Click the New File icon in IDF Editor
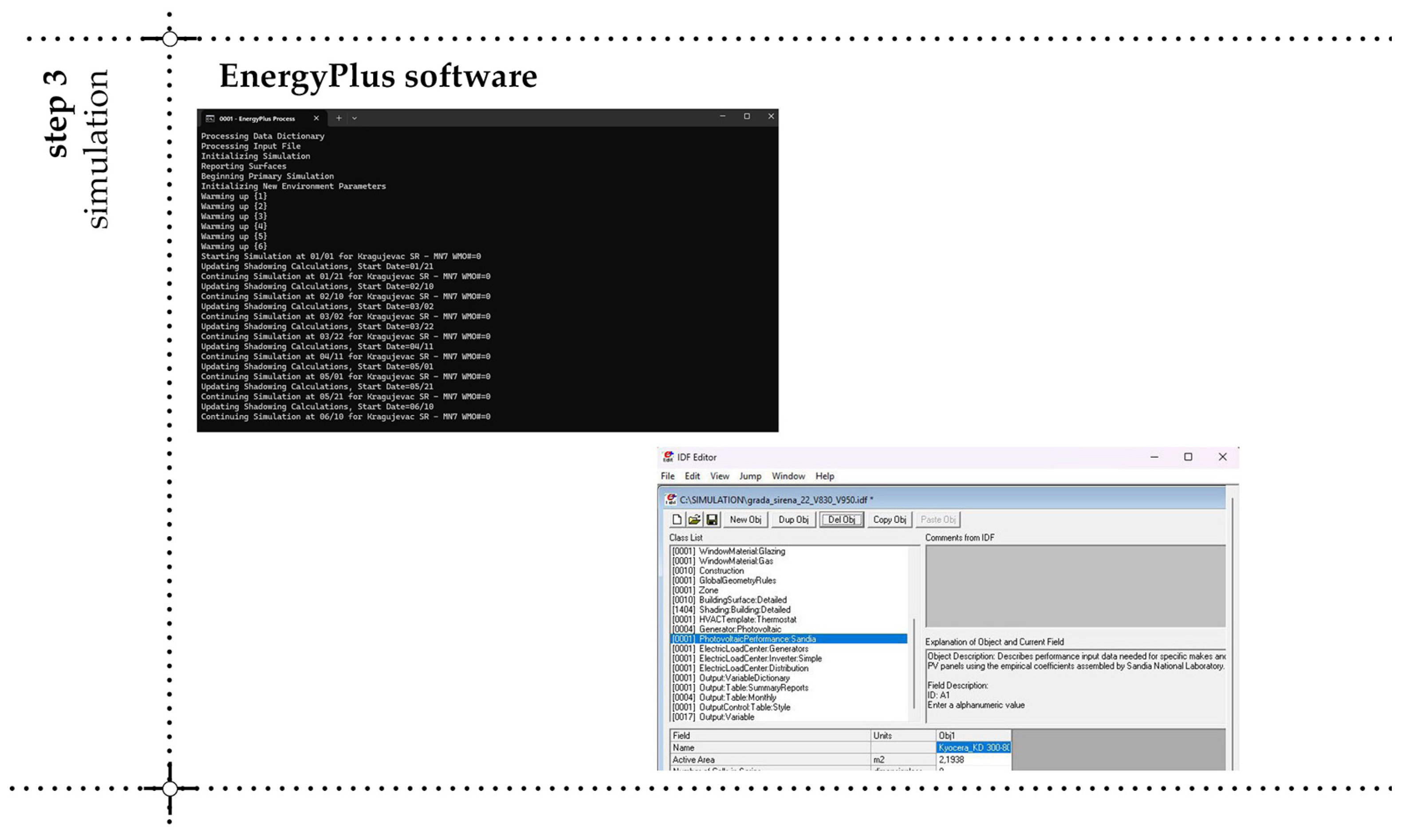Viewport: 1406px width, 840px height. (x=677, y=519)
